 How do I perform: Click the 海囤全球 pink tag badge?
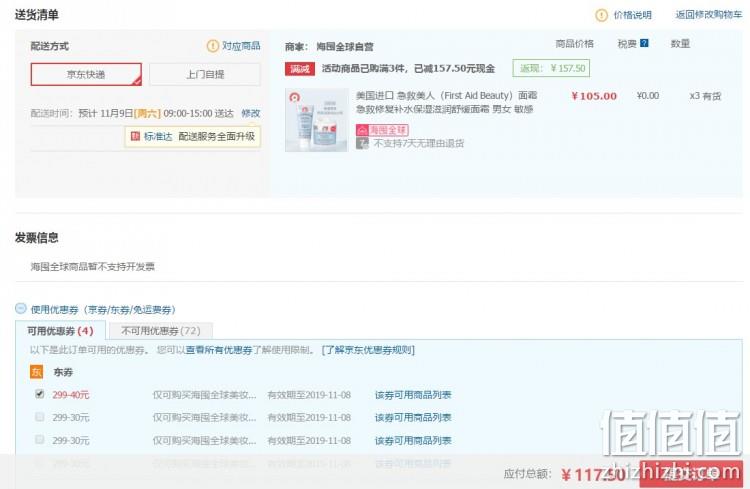click(382, 130)
